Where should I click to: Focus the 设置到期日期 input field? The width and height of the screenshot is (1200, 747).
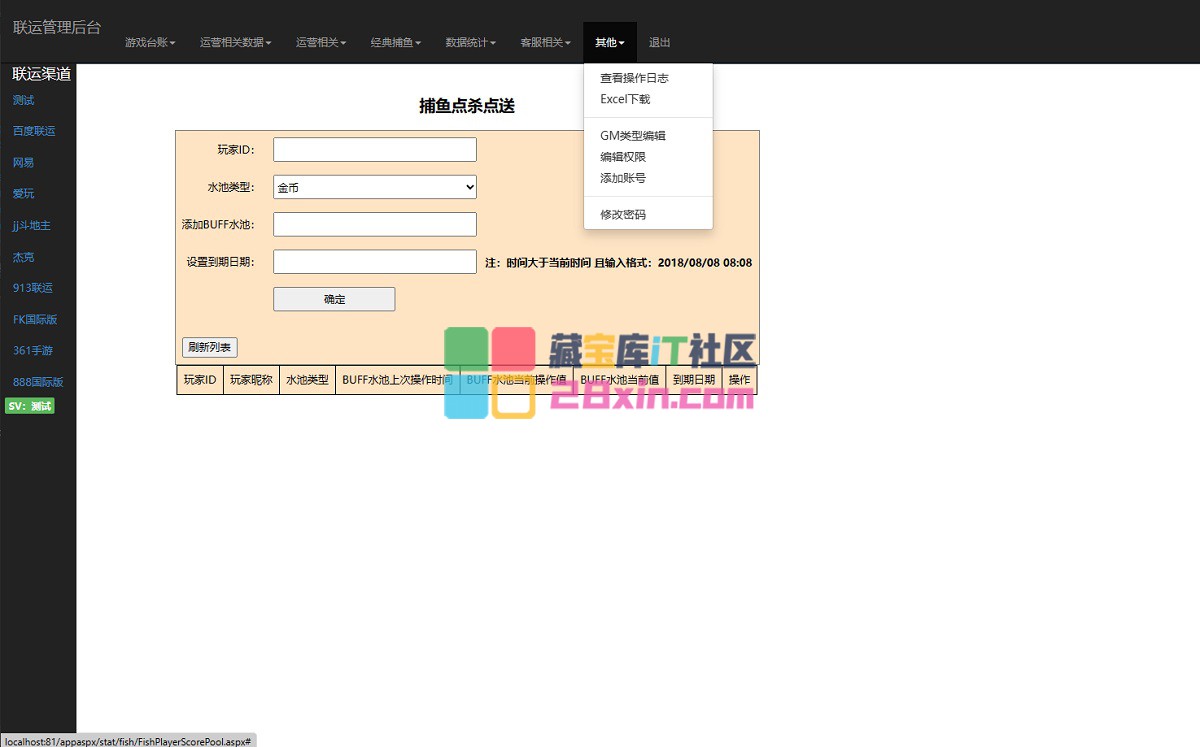pyautogui.click(x=375, y=262)
